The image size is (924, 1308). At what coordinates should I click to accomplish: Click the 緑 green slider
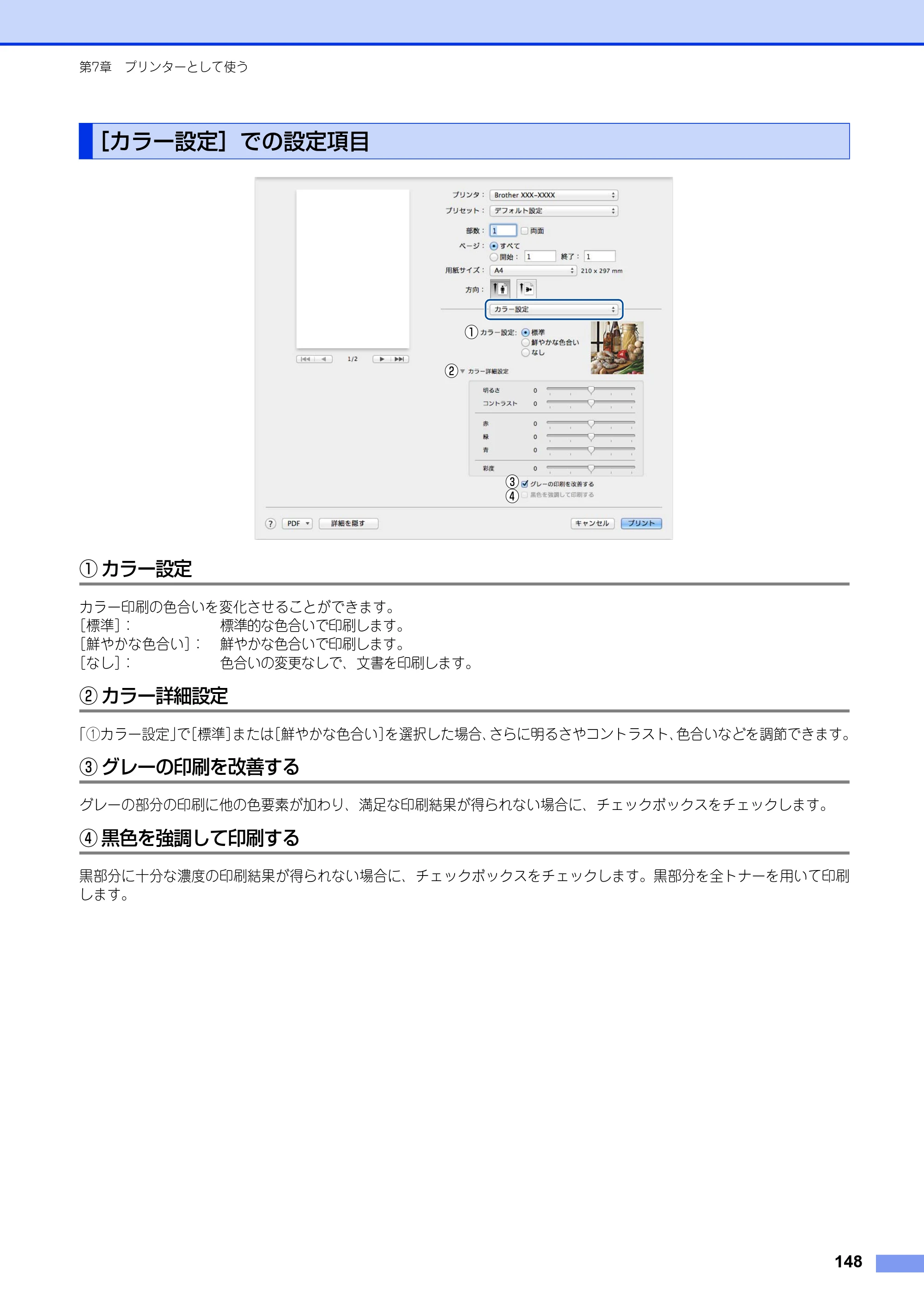591,437
